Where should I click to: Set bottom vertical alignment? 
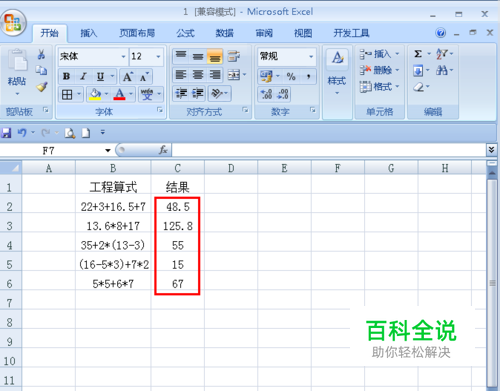coord(215,56)
